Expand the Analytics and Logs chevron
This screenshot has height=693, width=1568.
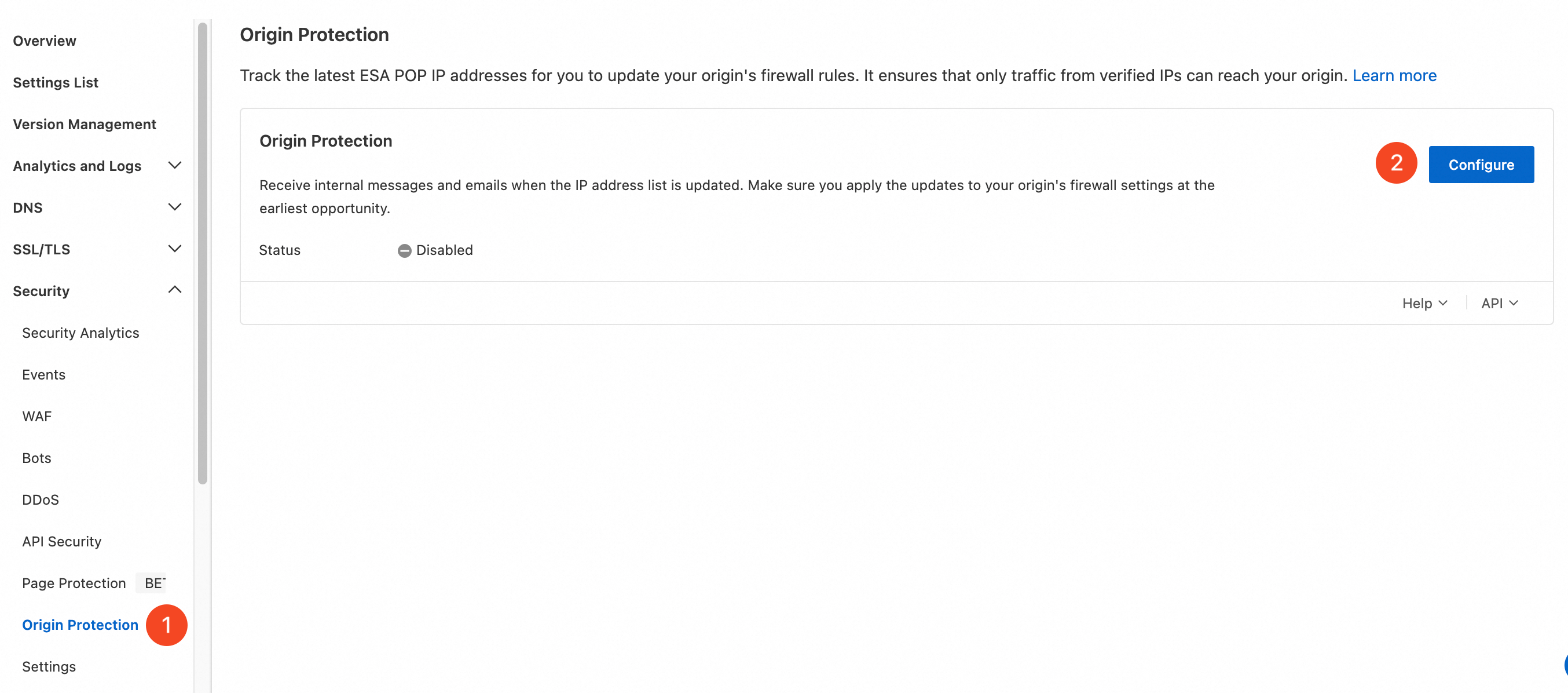pos(175,165)
